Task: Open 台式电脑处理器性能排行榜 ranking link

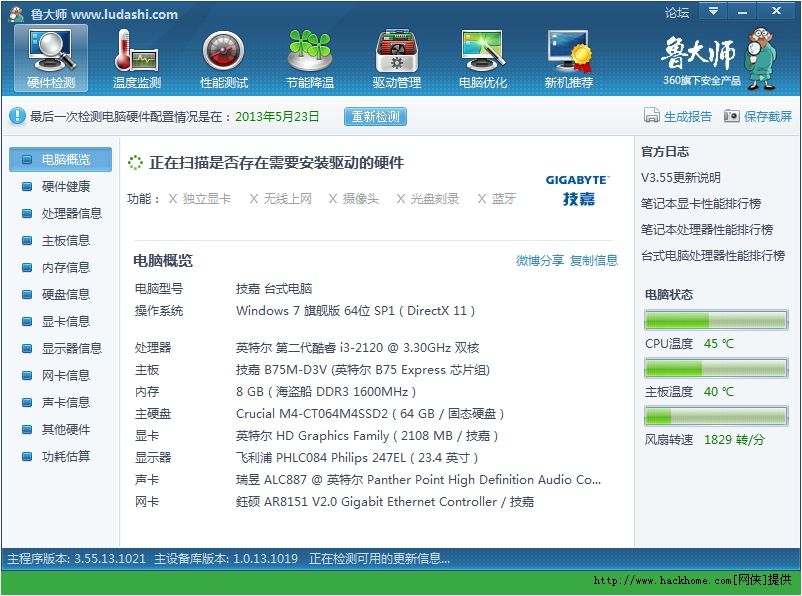Action: pyautogui.click(x=713, y=256)
